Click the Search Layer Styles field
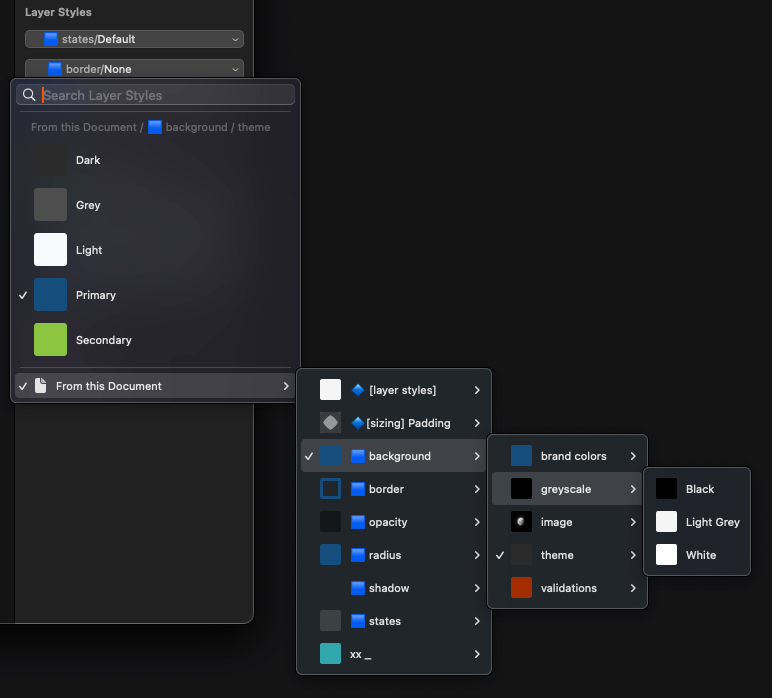The width and height of the screenshot is (772, 698). coord(156,95)
